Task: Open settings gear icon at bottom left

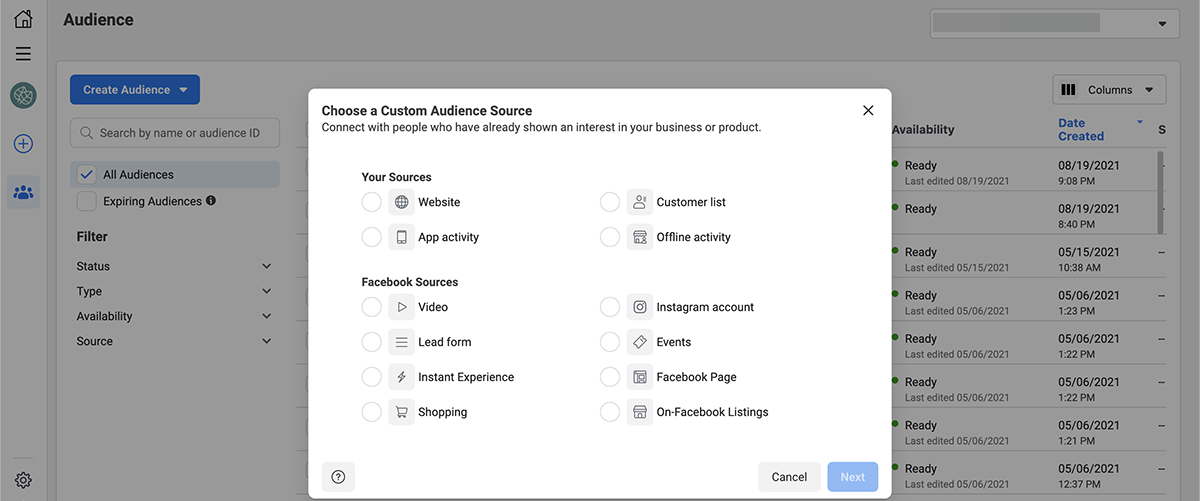Action: [23, 480]
